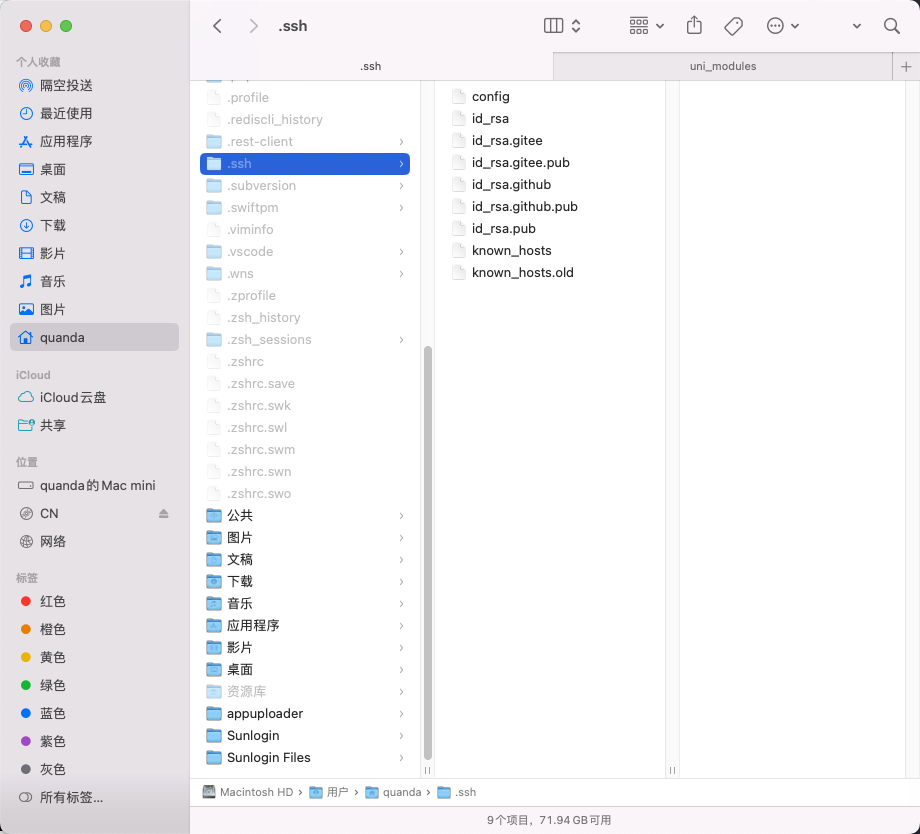Click Macintosh HD in path bar

tap(248, 792)
